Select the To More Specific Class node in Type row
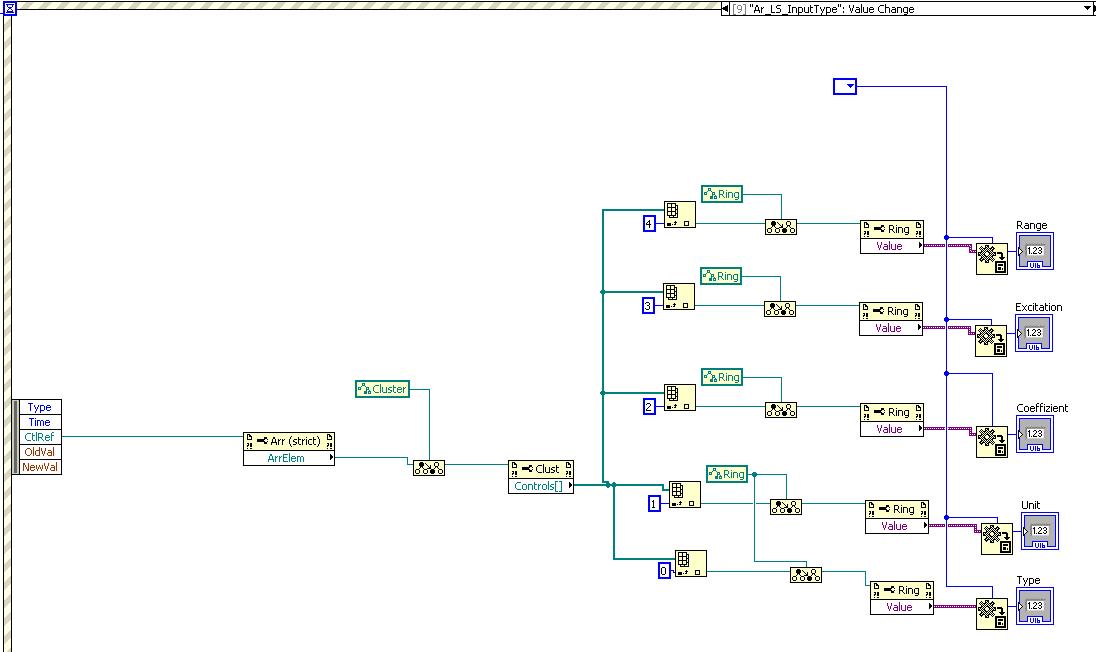 (x=806, y=575)
